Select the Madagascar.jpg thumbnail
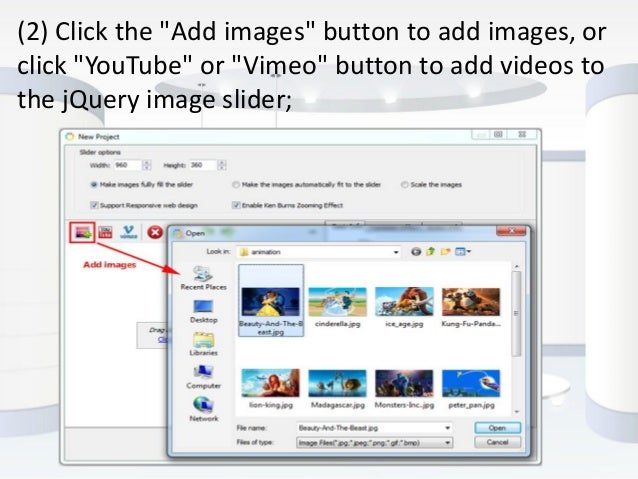This screenshot has height=479, width=638. [x=337, y=383]
